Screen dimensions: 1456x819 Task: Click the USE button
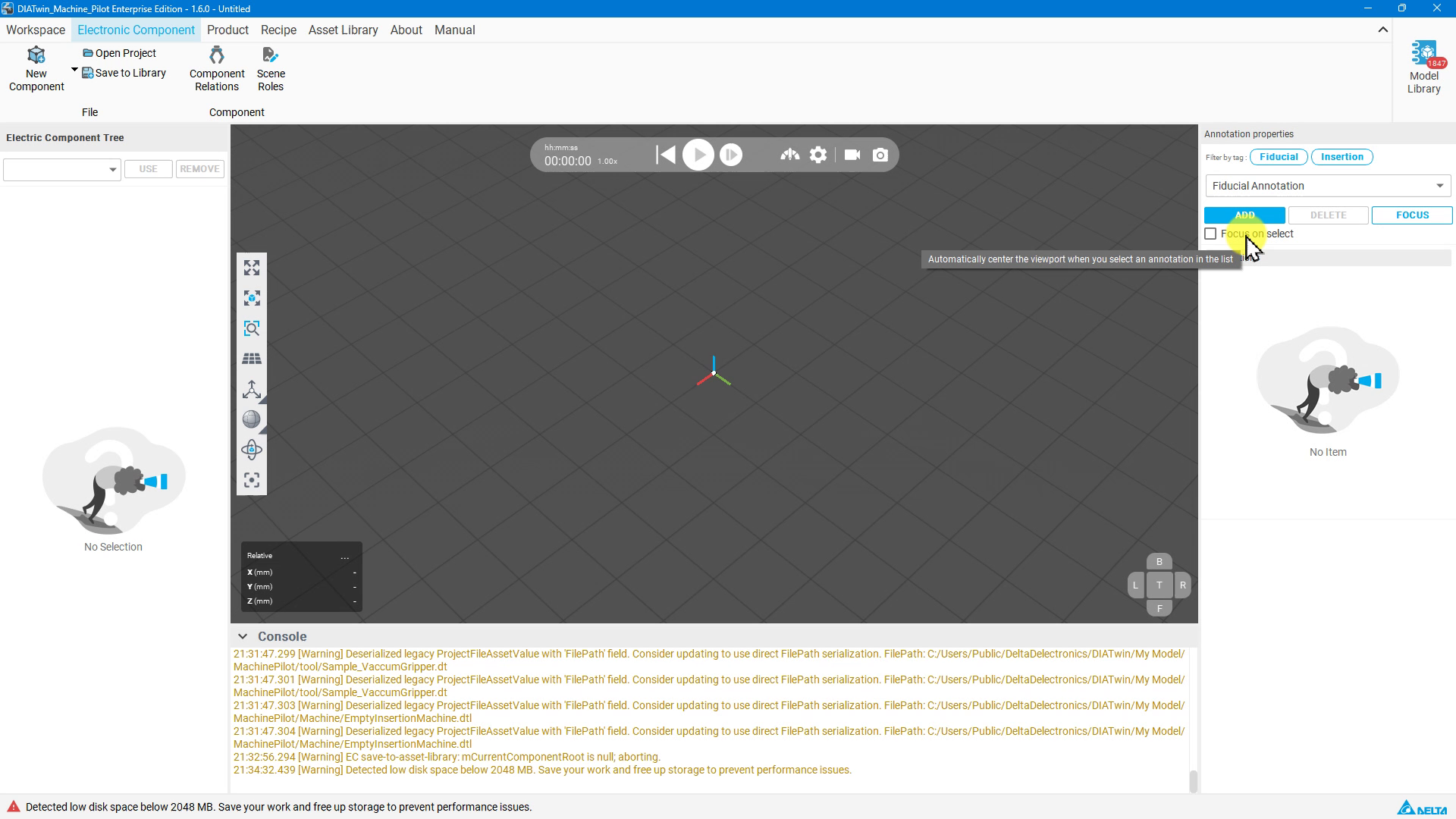[x=148, y=169]
